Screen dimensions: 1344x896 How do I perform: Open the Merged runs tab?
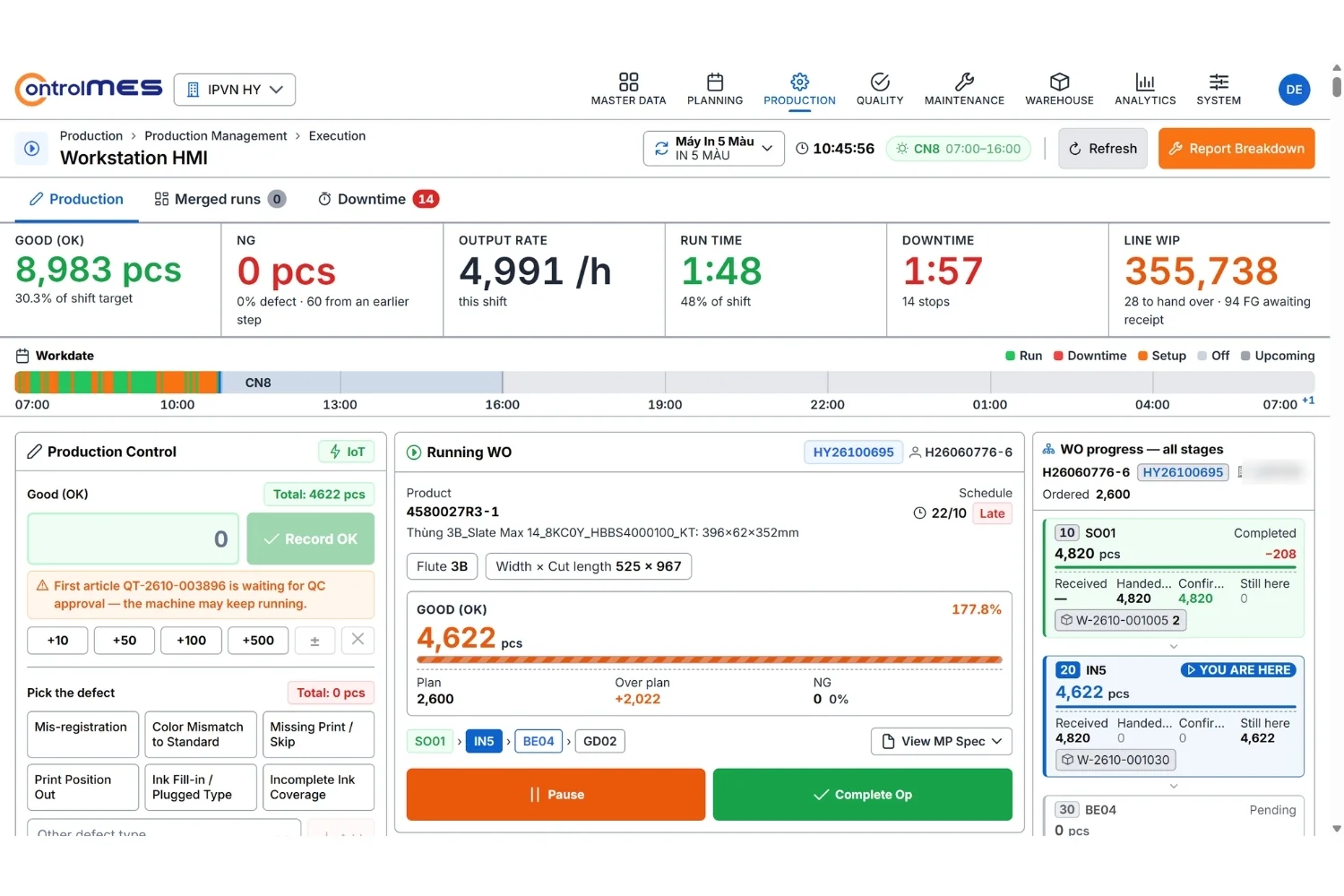tap(220, 199)
